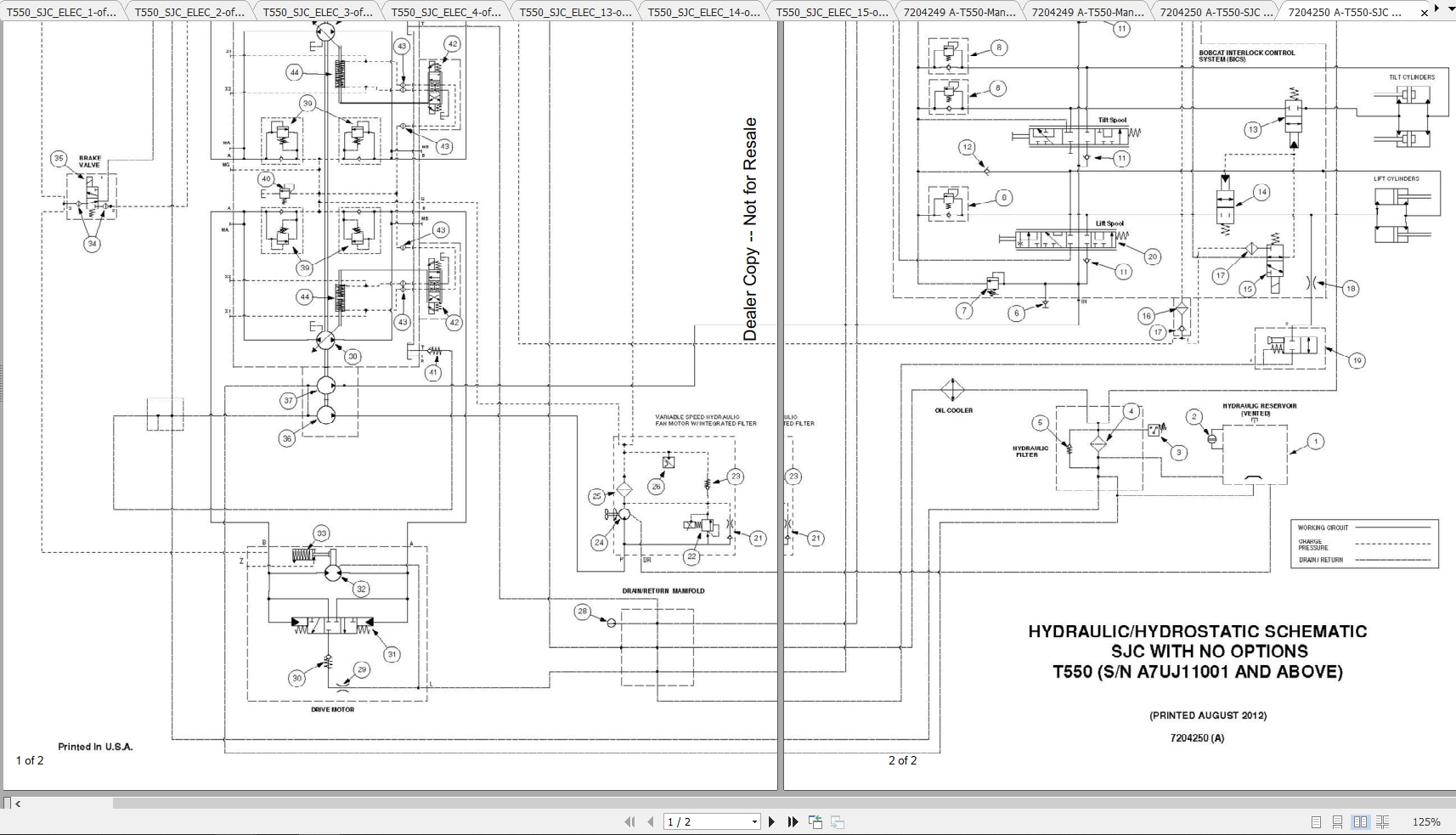This screenshot has height=835, width=1456.
Task: Click the previous view icon
Action: (815, 821)
